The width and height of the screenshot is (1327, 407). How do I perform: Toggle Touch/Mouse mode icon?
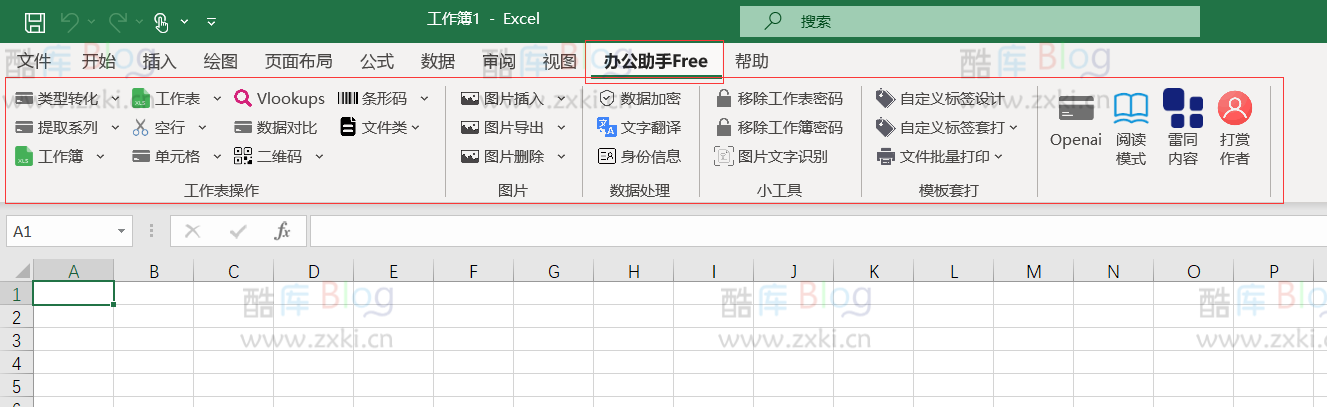161,21
